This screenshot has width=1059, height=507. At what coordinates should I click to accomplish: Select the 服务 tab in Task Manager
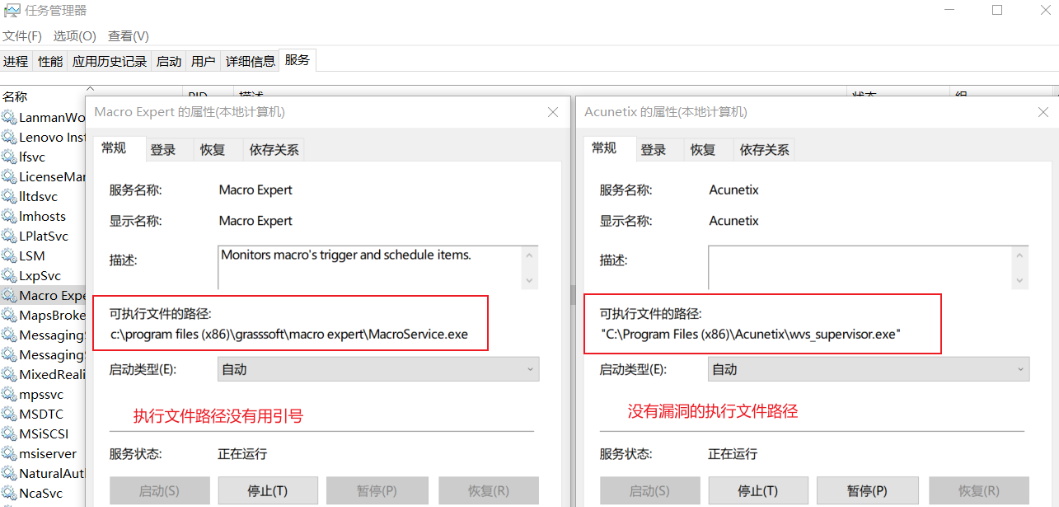pos(297,60)
